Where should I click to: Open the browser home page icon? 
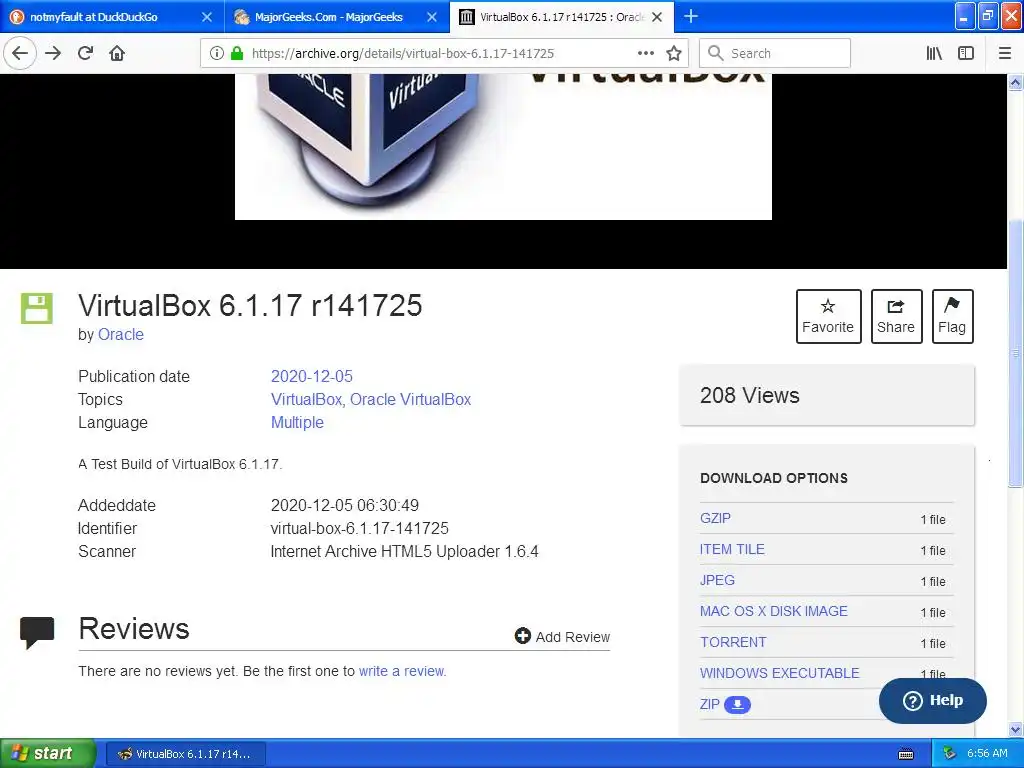[117, 53]
